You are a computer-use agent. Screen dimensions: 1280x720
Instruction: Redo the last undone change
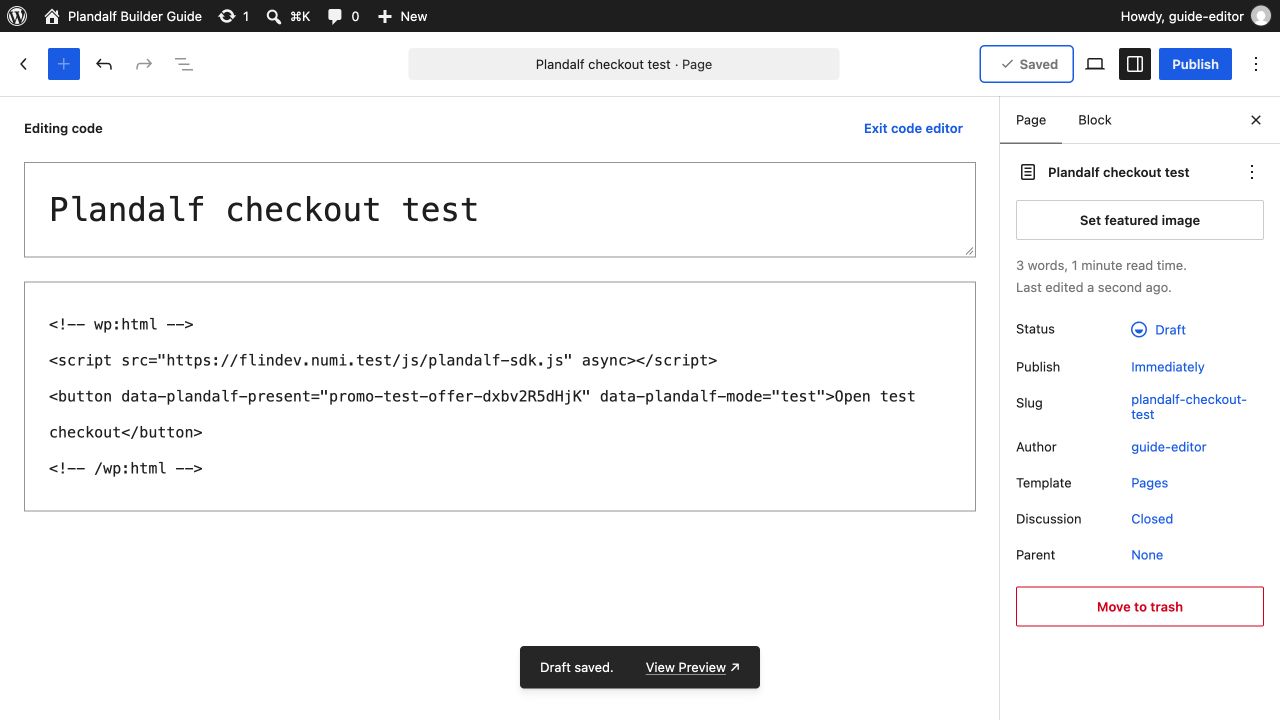click(144, 64)
